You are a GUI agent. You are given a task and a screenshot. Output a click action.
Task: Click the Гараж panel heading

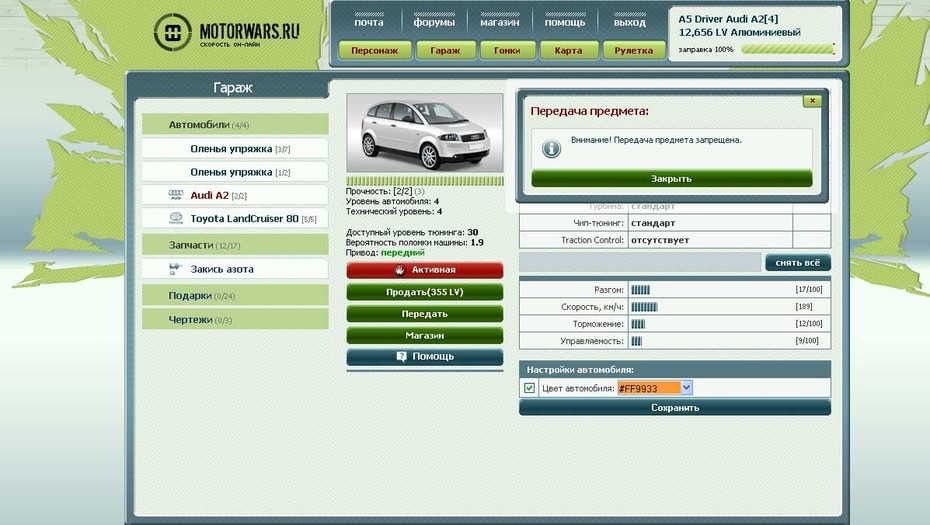click(232, 88)
